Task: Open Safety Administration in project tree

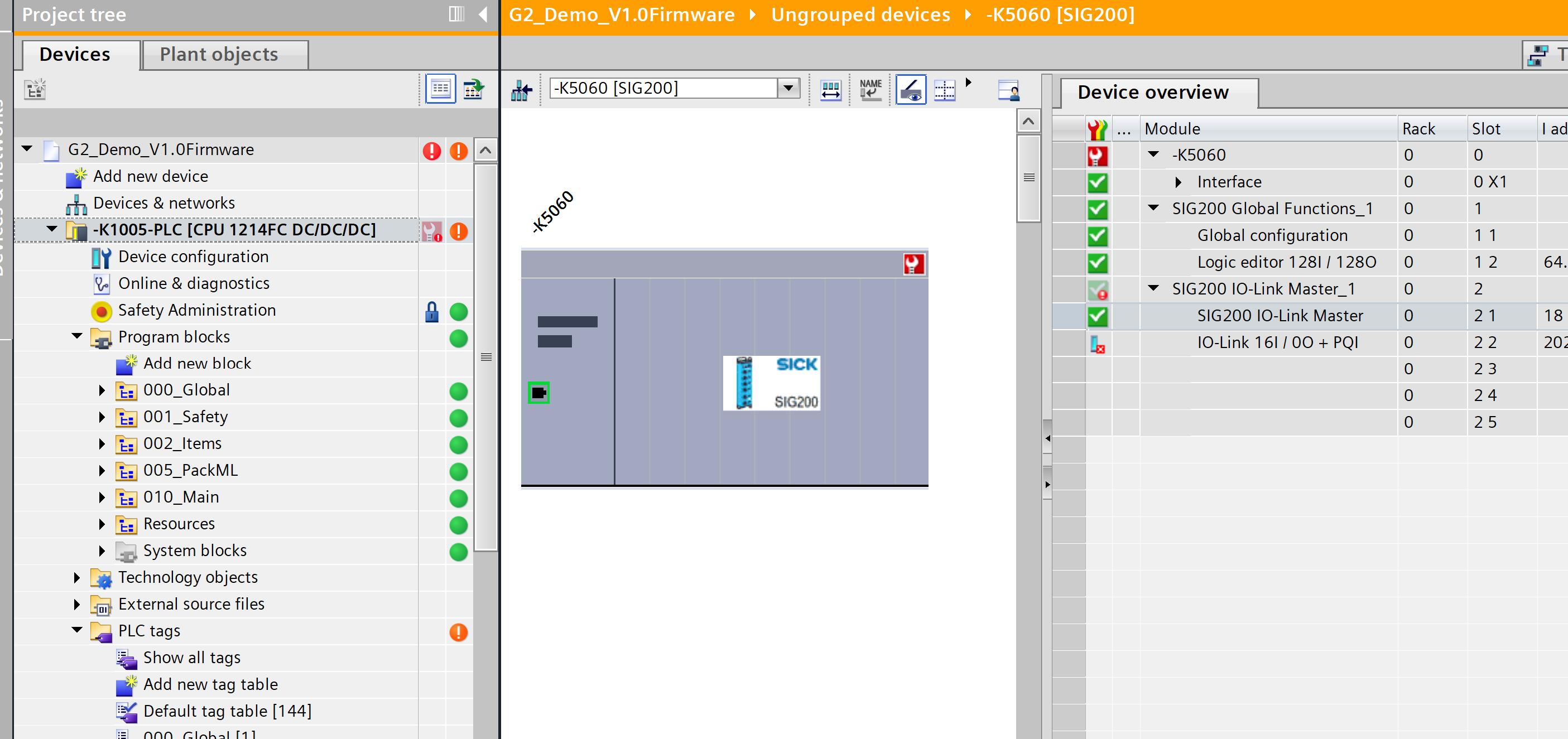Action: pyautogui.click(x=196, y=310)
